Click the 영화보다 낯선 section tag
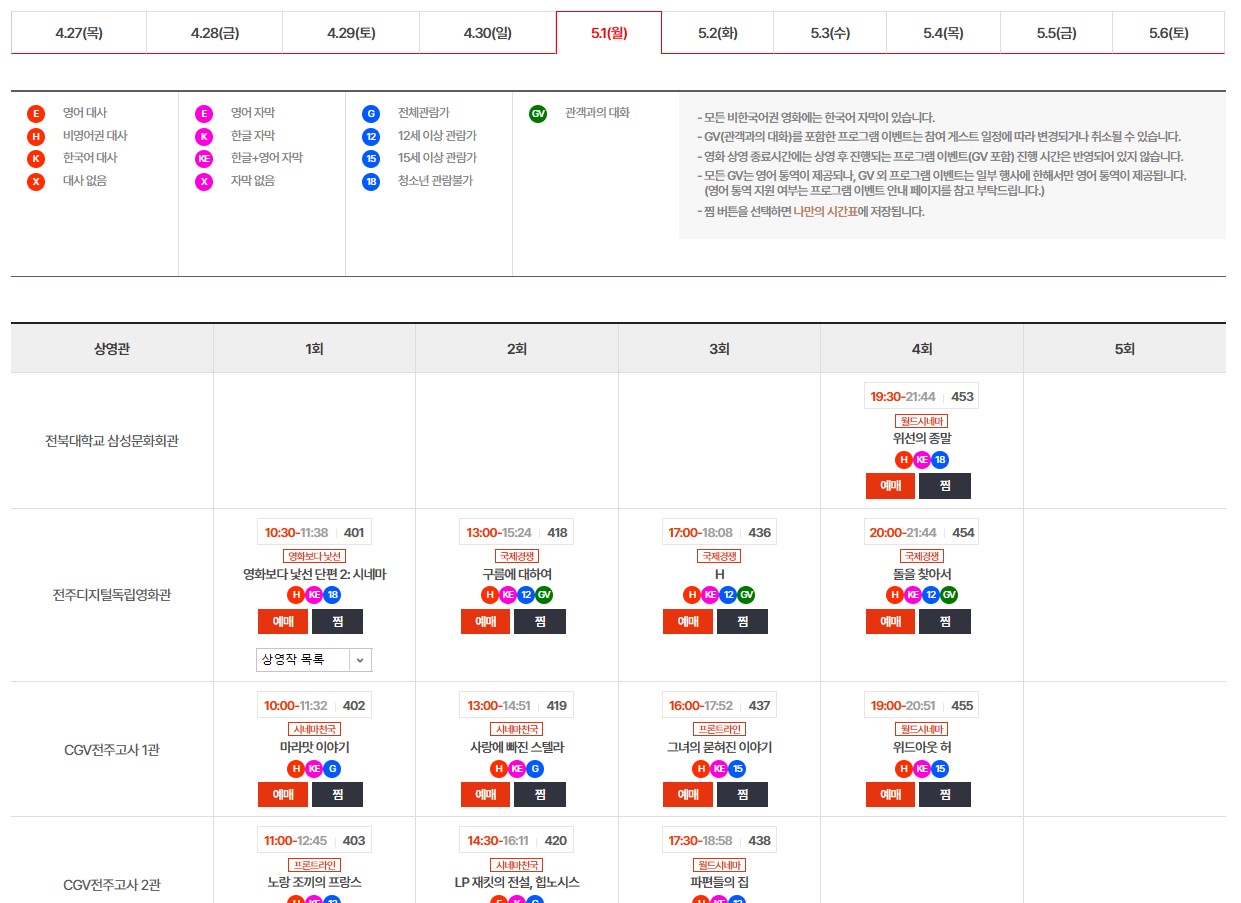The width and height of the screenshot is (1241, 903). 314,556
